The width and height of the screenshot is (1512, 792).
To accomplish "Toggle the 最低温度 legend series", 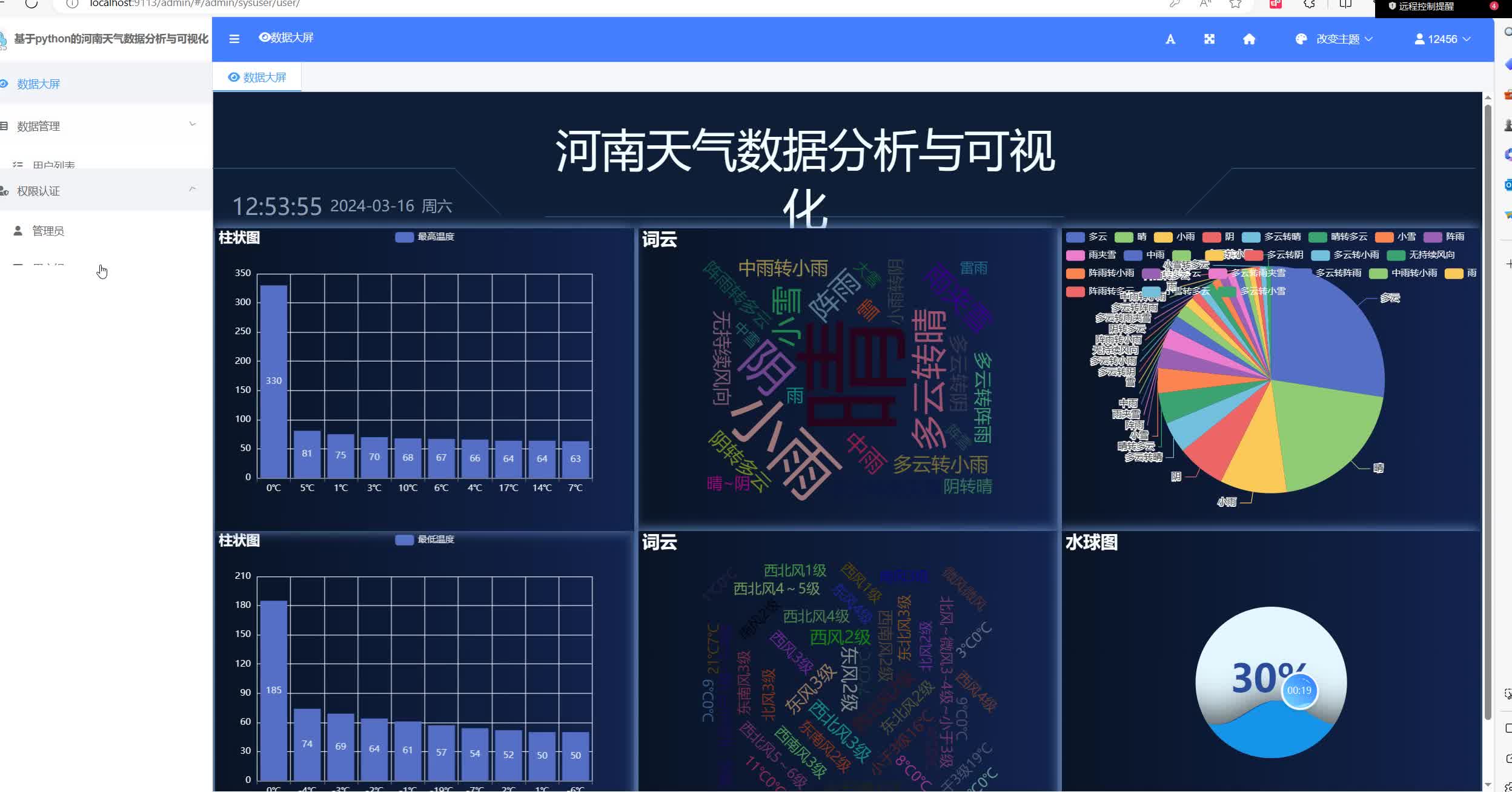I will 404,540.
